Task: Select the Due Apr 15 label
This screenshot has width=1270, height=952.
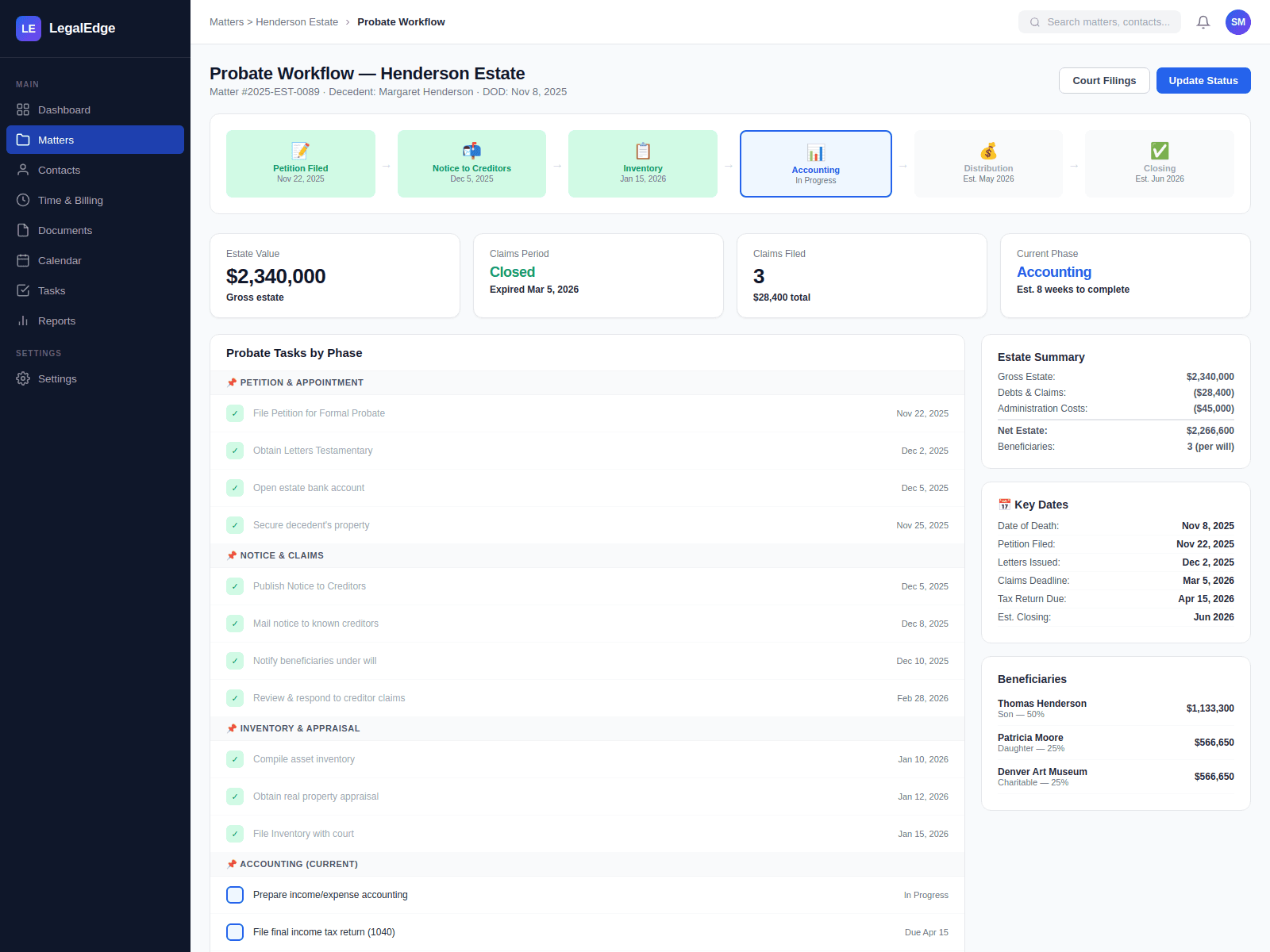Action: point(926,932)
